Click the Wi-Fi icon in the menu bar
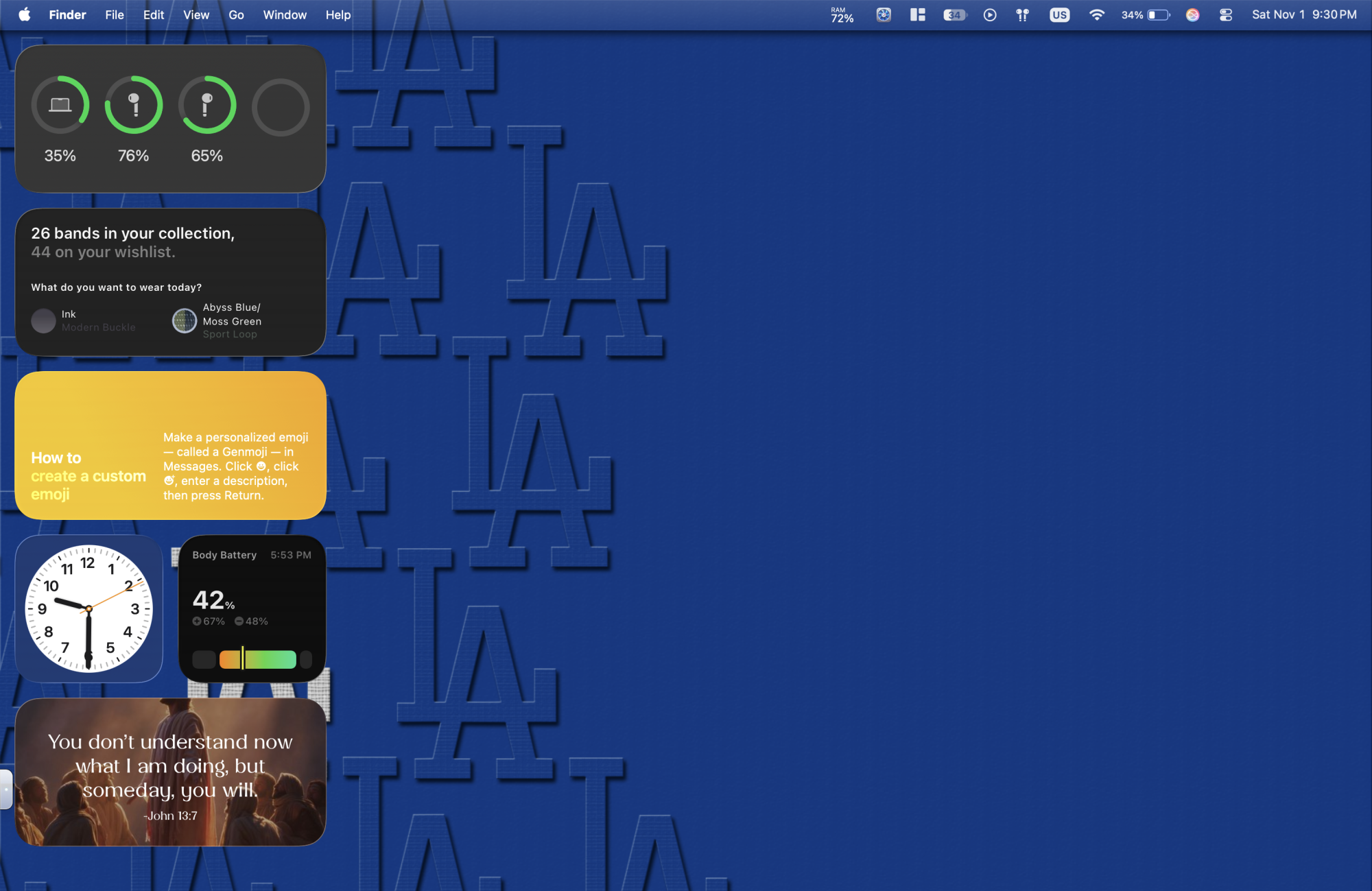Viewport: 1372px width, 891px height. (x=1096, y=14)
